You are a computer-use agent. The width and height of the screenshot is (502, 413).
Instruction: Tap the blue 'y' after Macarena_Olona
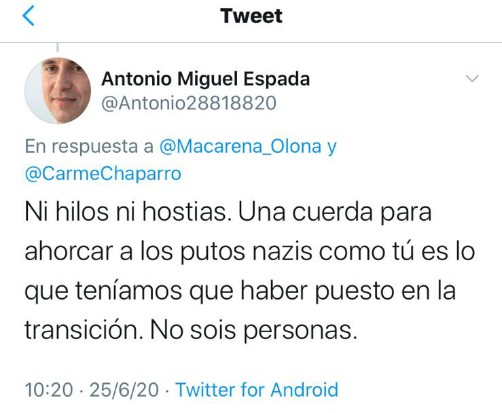tap(332, 148)
